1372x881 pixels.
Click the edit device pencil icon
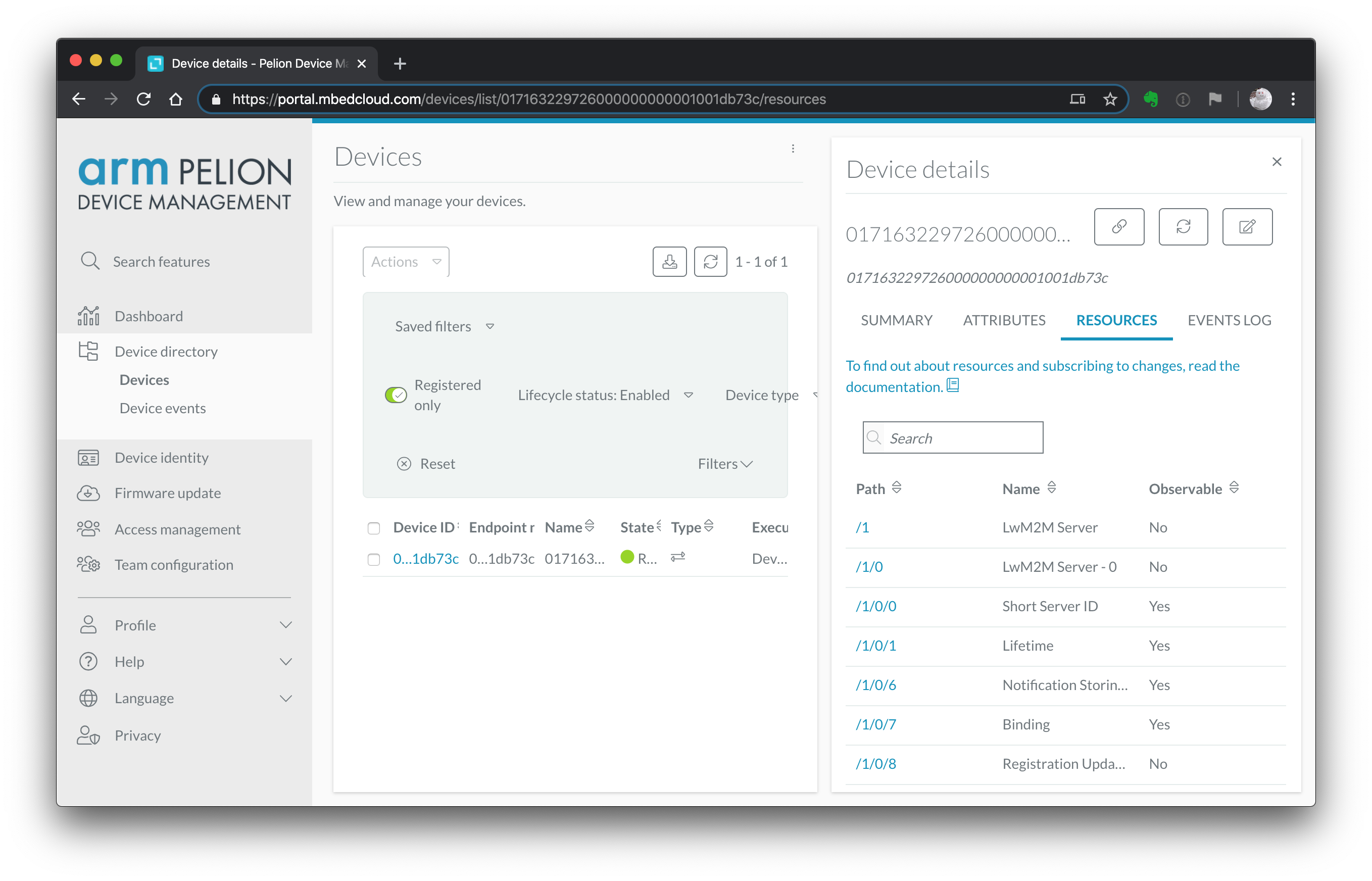pyautogui.click(x=1247, y=227)
